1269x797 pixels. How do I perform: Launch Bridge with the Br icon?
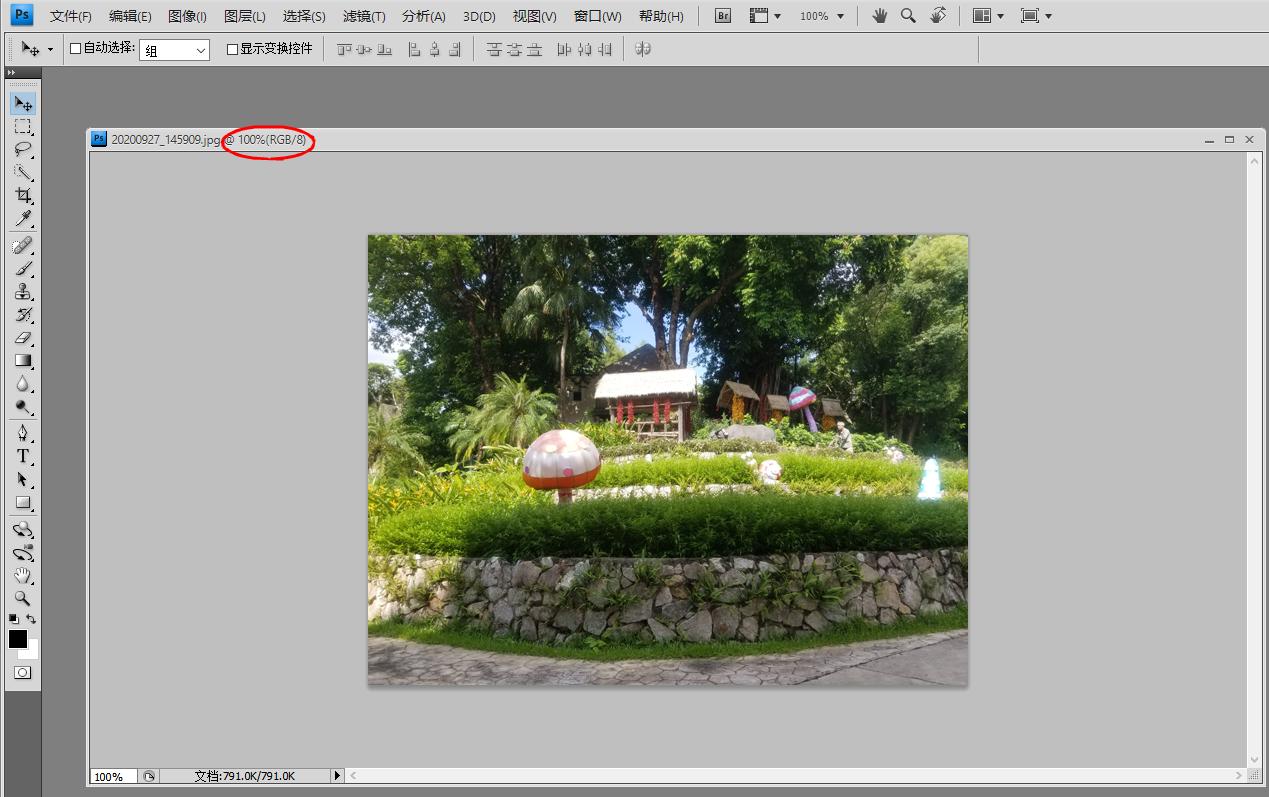723,16
